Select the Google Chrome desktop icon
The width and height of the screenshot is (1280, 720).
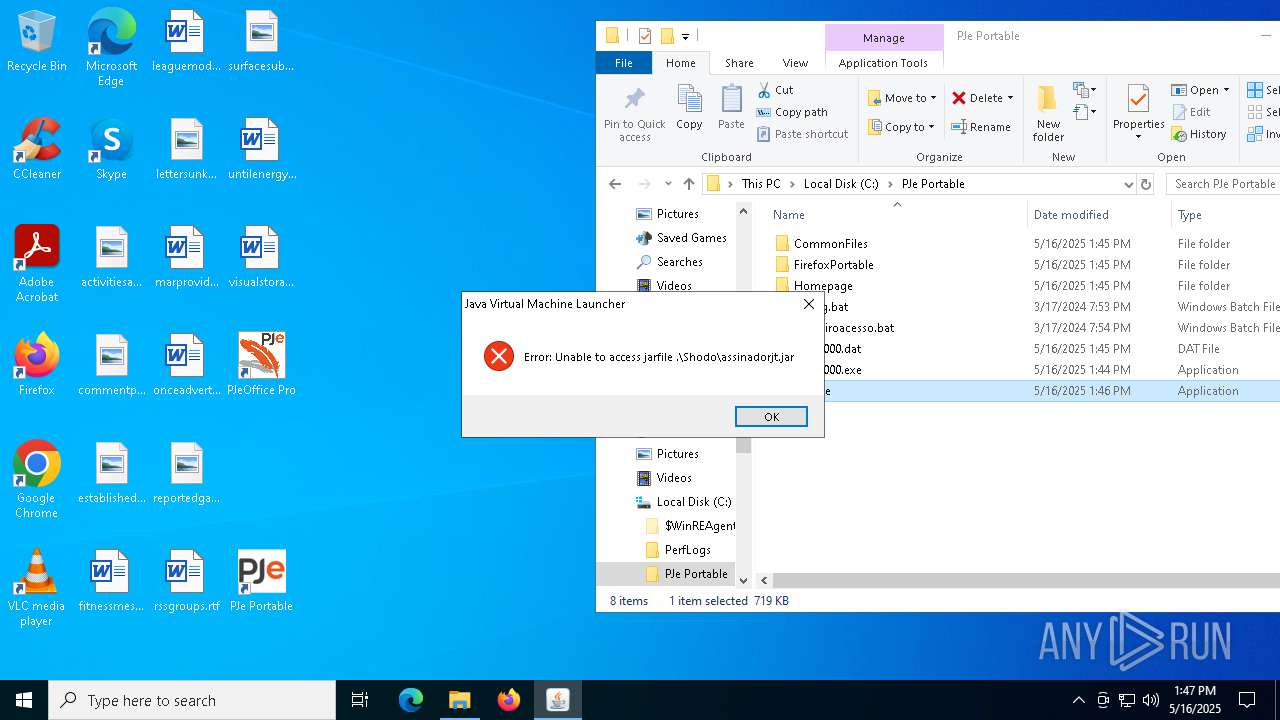tap(37, 480)
